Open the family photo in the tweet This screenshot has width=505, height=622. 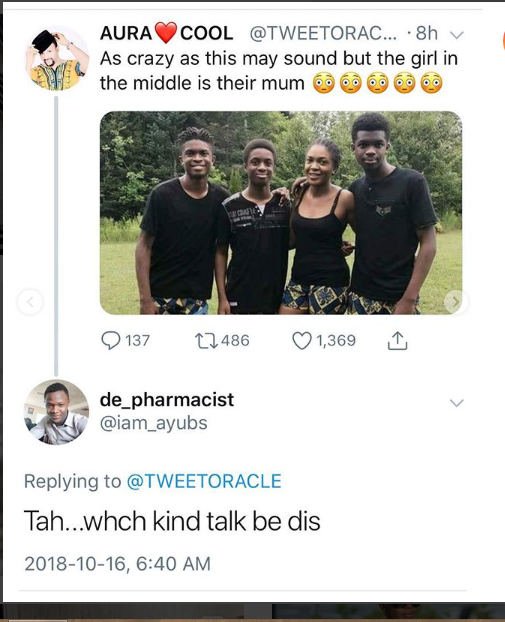point(281,213)
